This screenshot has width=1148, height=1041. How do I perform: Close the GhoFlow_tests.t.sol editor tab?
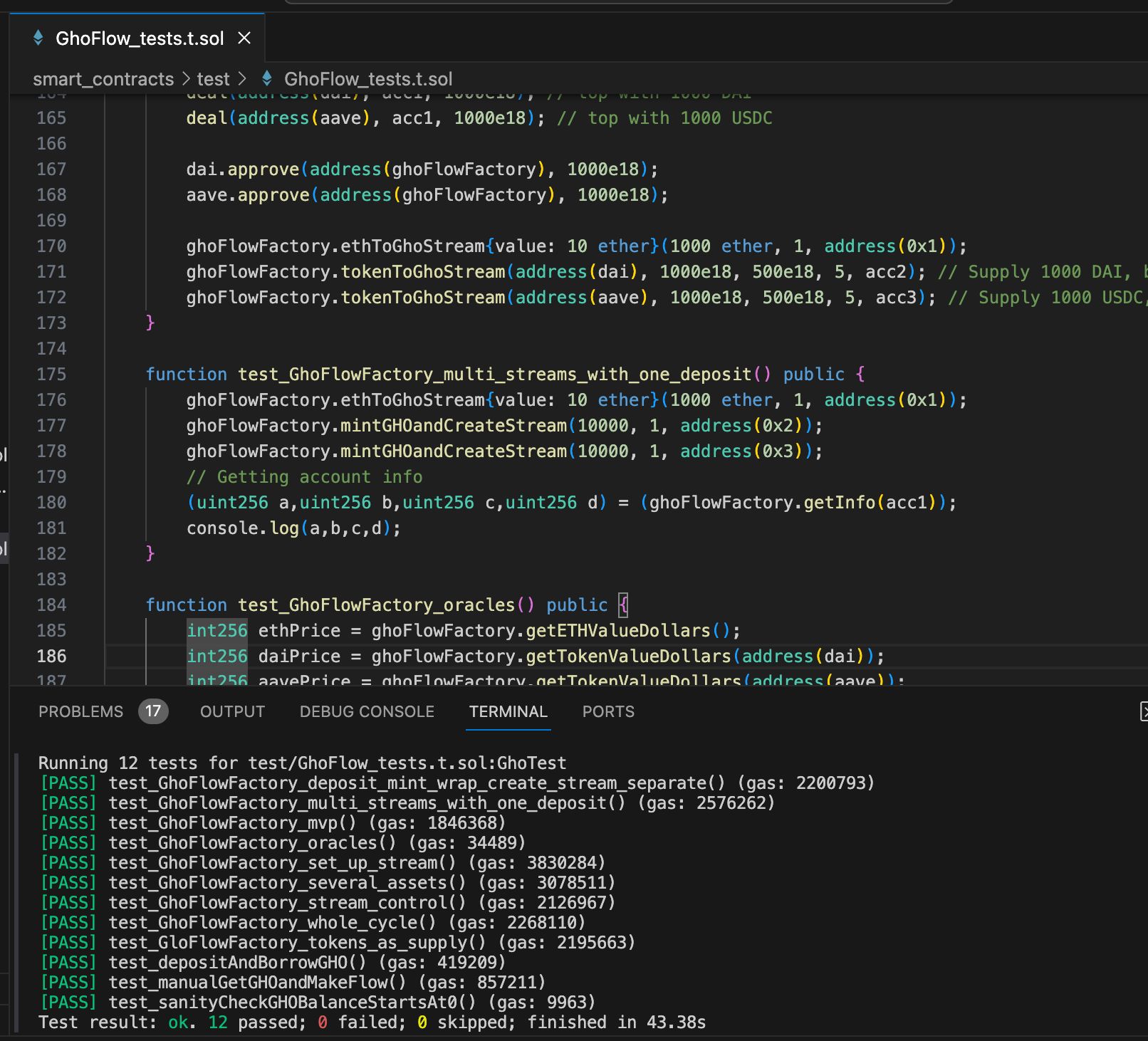click(244, 38)
